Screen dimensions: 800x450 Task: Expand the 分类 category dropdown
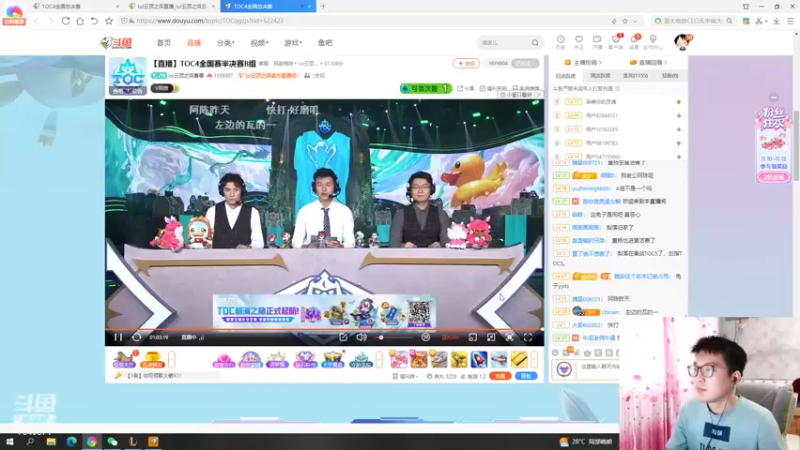click(x=225, y=43)
